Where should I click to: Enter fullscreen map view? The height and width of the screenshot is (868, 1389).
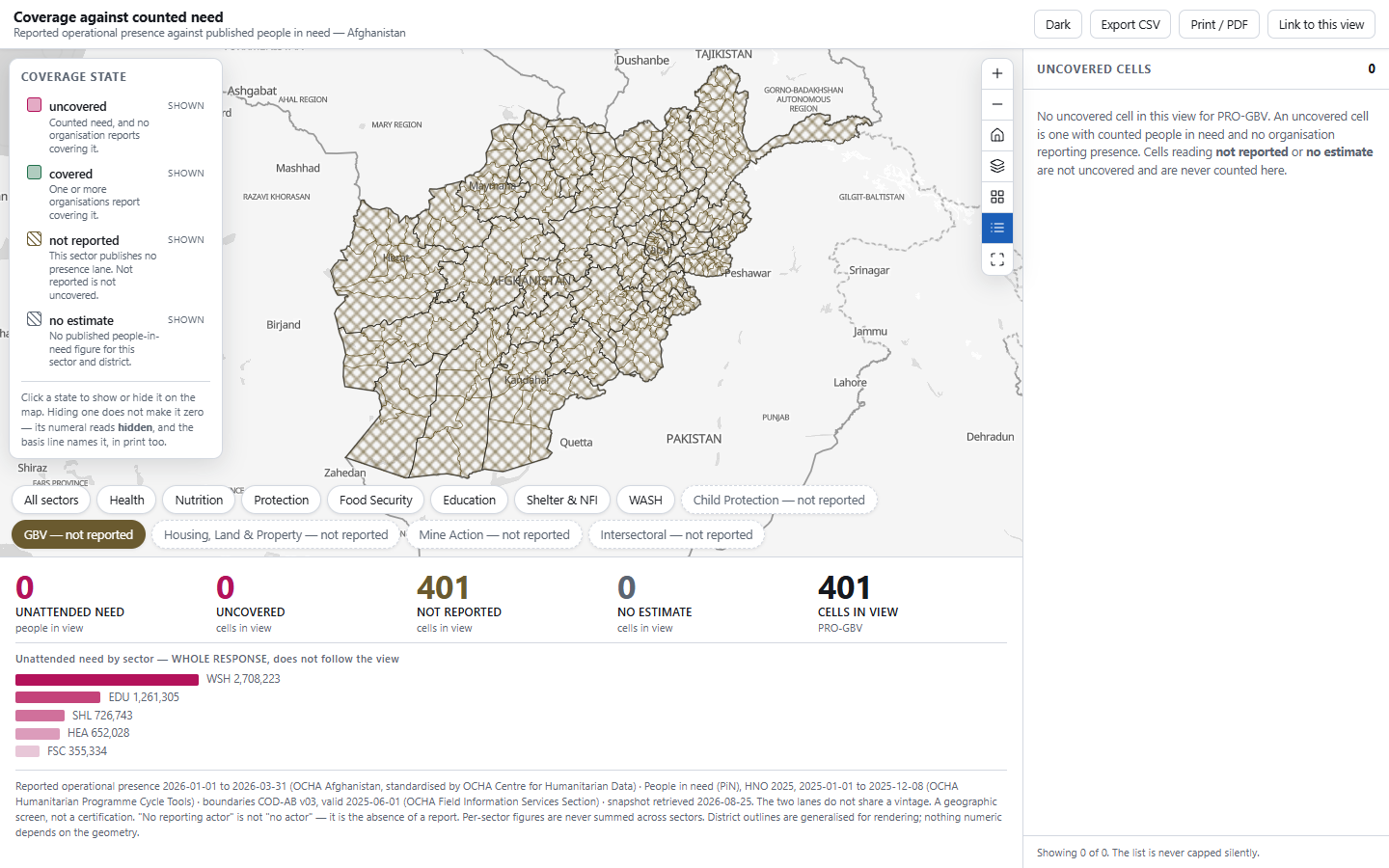[x=997, y=259]
